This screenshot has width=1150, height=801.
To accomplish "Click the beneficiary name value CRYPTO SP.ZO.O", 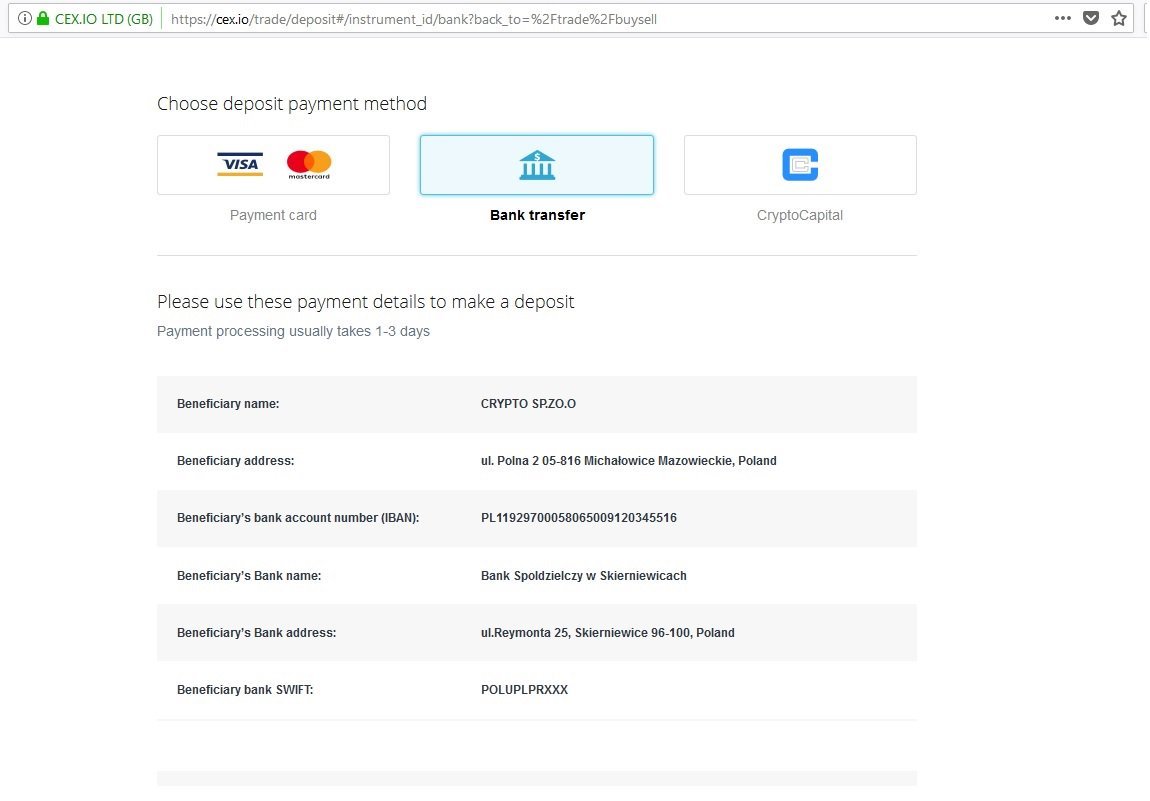I will click(528, 403).
